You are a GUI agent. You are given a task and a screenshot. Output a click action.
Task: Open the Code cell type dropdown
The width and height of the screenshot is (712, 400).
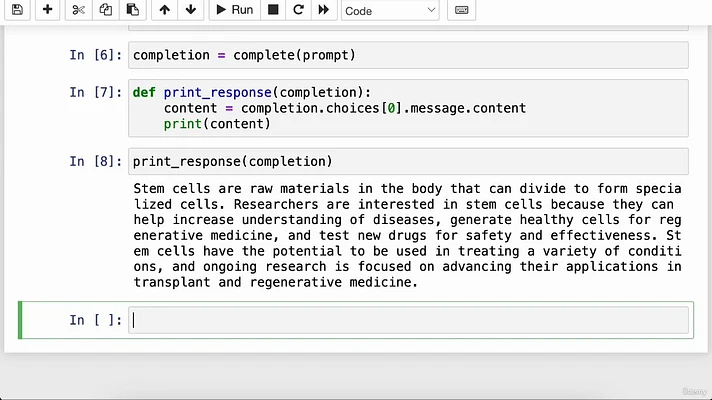click(390, 10)
